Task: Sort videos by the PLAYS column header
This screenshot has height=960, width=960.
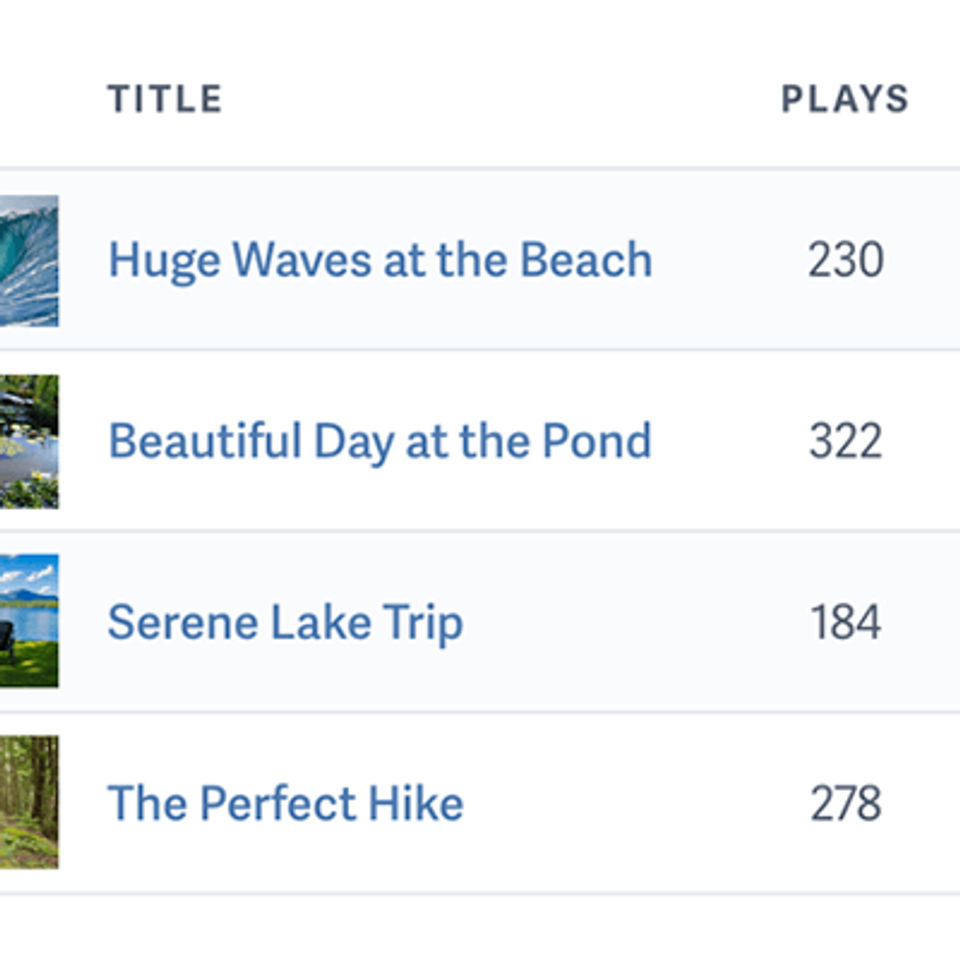Action: pos(845,99)
